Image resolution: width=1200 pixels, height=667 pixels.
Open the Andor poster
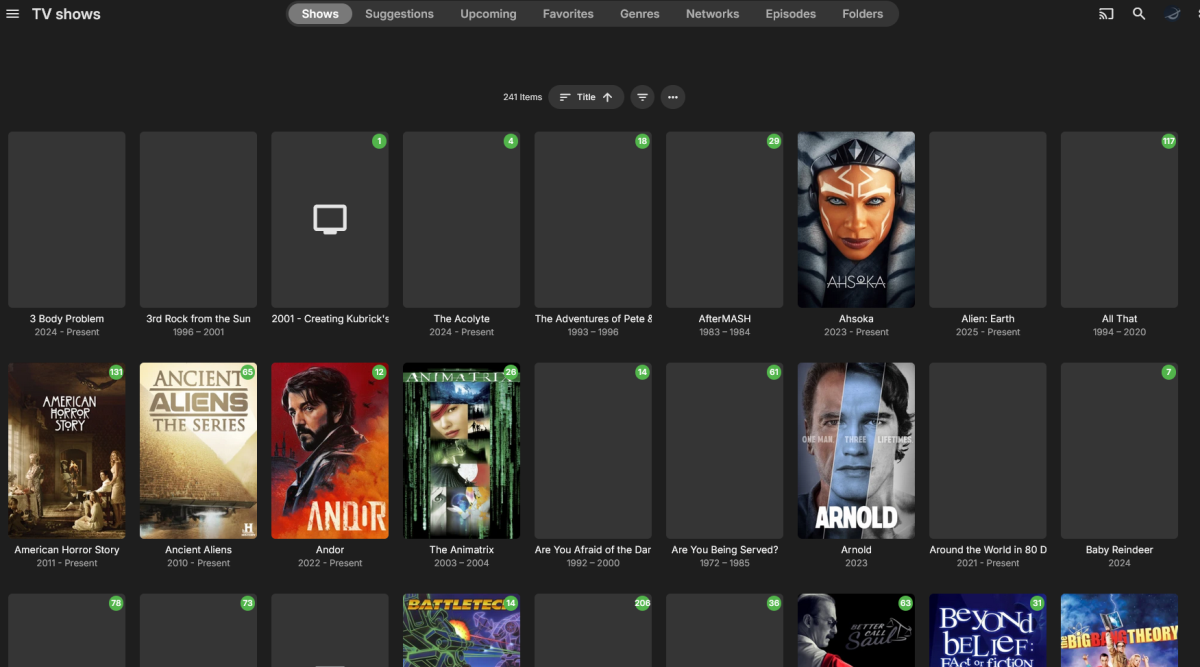pos(330,451)
